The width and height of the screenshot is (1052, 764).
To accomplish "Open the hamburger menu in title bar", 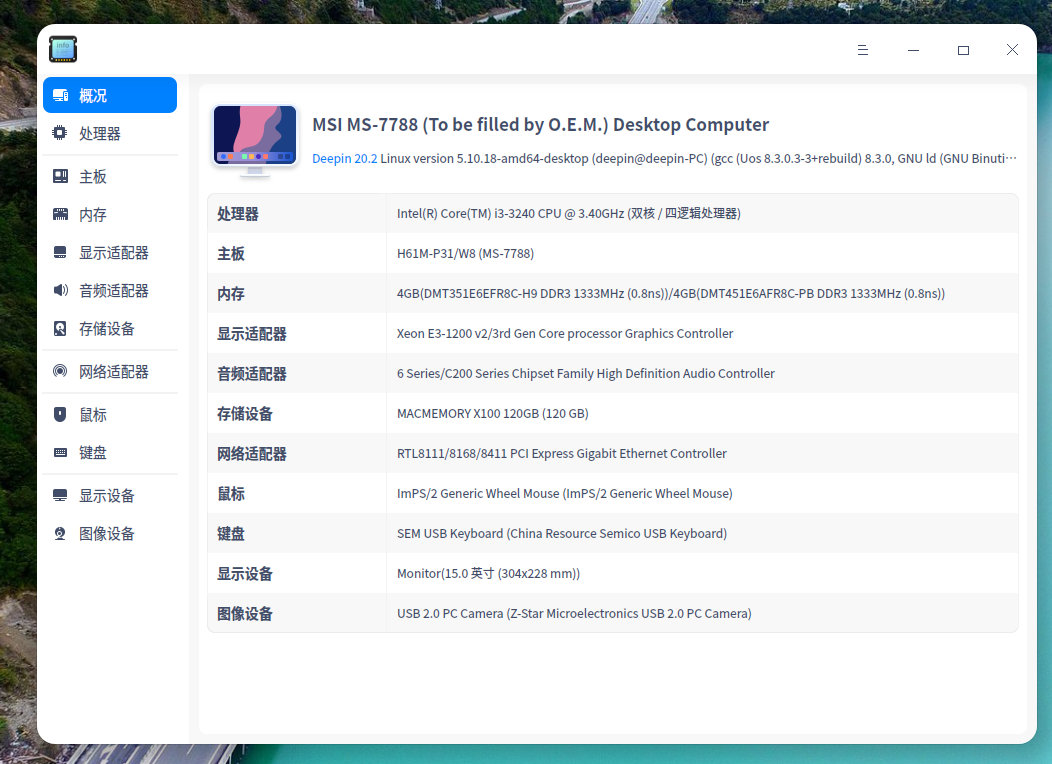I will 863,50.
